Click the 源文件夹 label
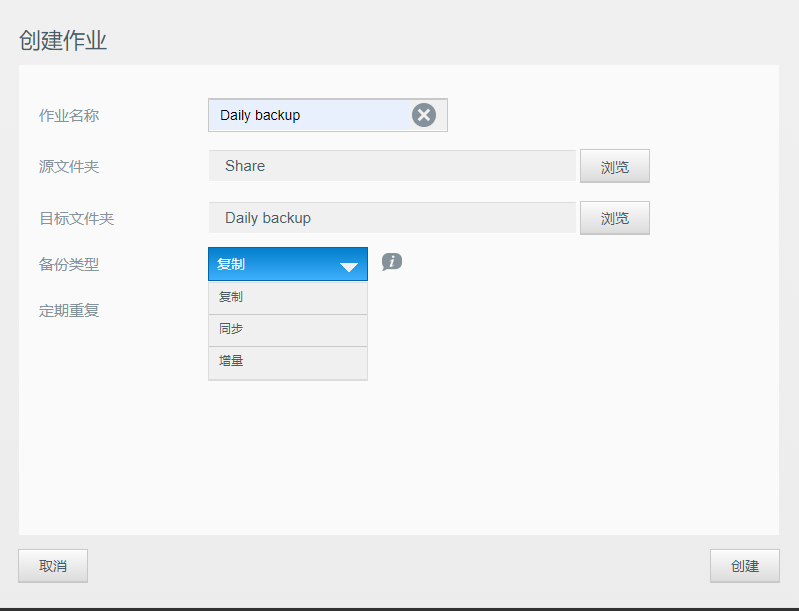The image size is (799, 611). coord(69,167)
